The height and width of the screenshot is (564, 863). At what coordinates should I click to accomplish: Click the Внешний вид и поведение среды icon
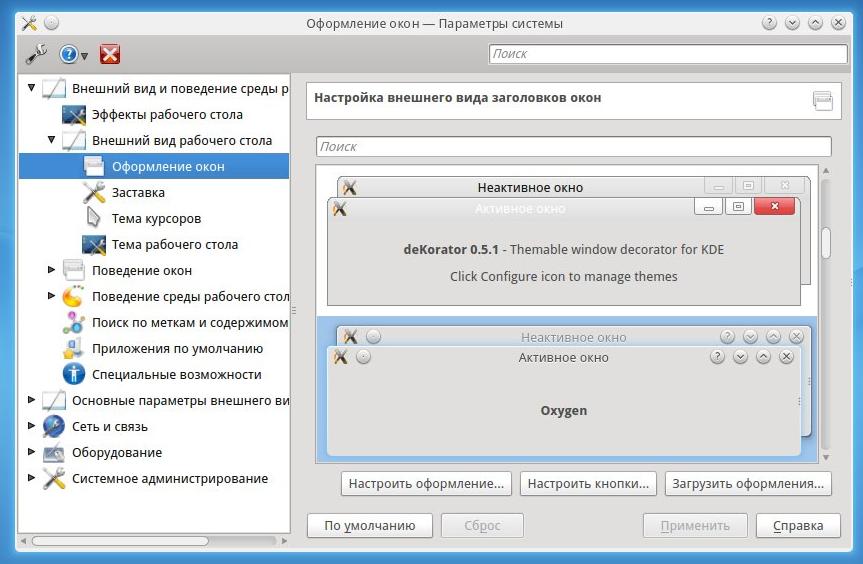[54, 88]
